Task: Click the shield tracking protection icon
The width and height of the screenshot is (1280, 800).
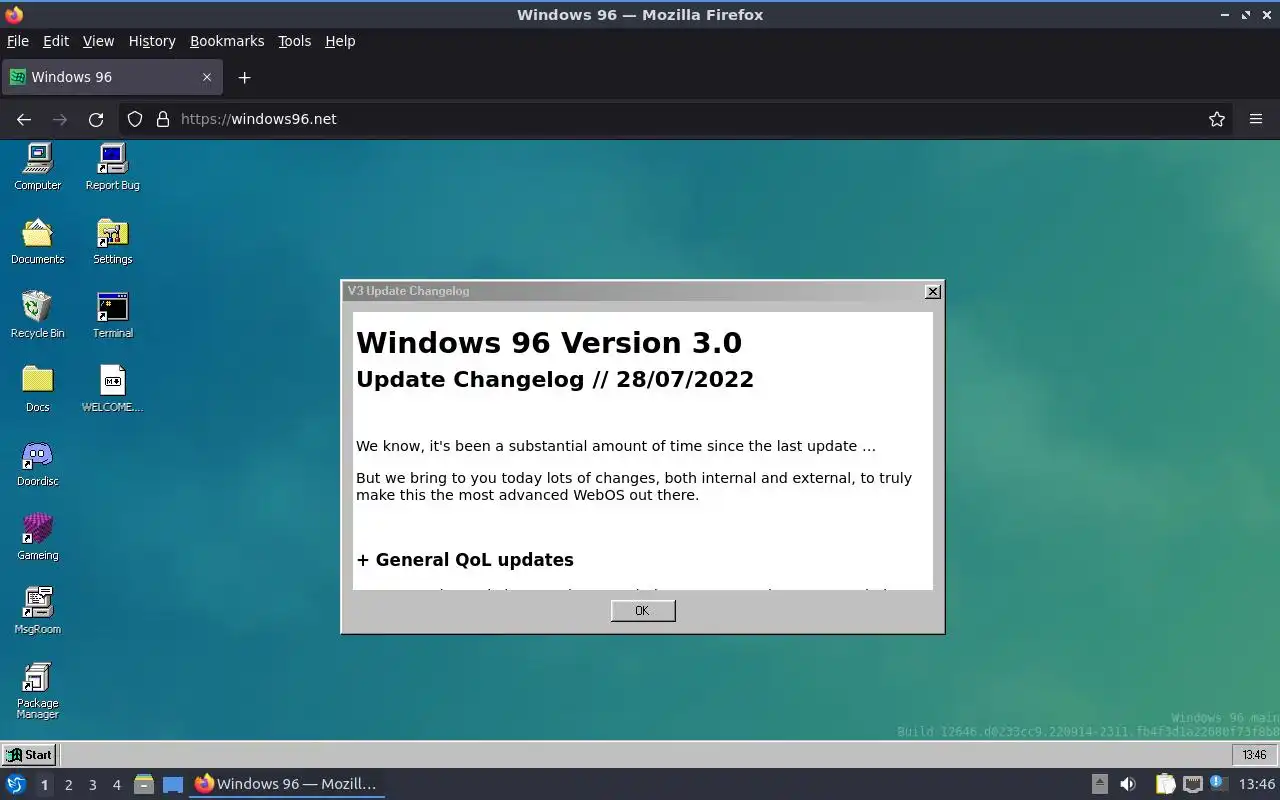Action: point(135,119)
